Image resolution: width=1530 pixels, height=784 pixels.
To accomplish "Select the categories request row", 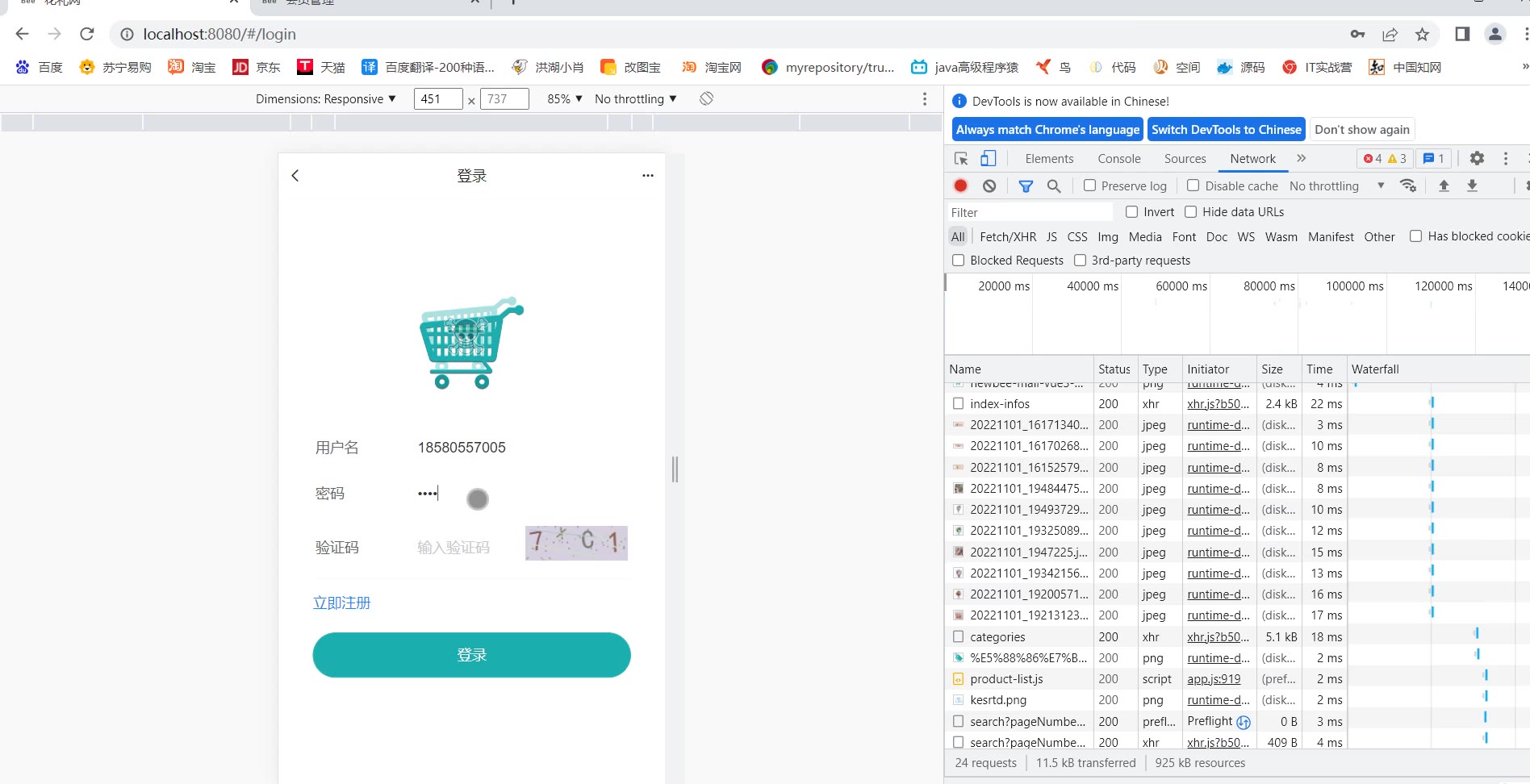I will [x=1237, y=636].
